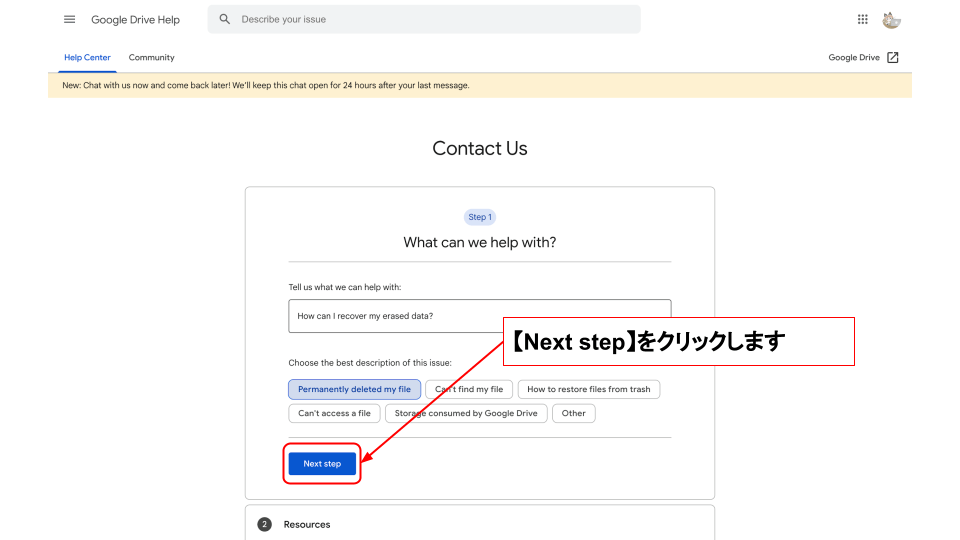Choose "How to restore files from trash"
Viewport: 960px width, 540px height.
(588, 389)
